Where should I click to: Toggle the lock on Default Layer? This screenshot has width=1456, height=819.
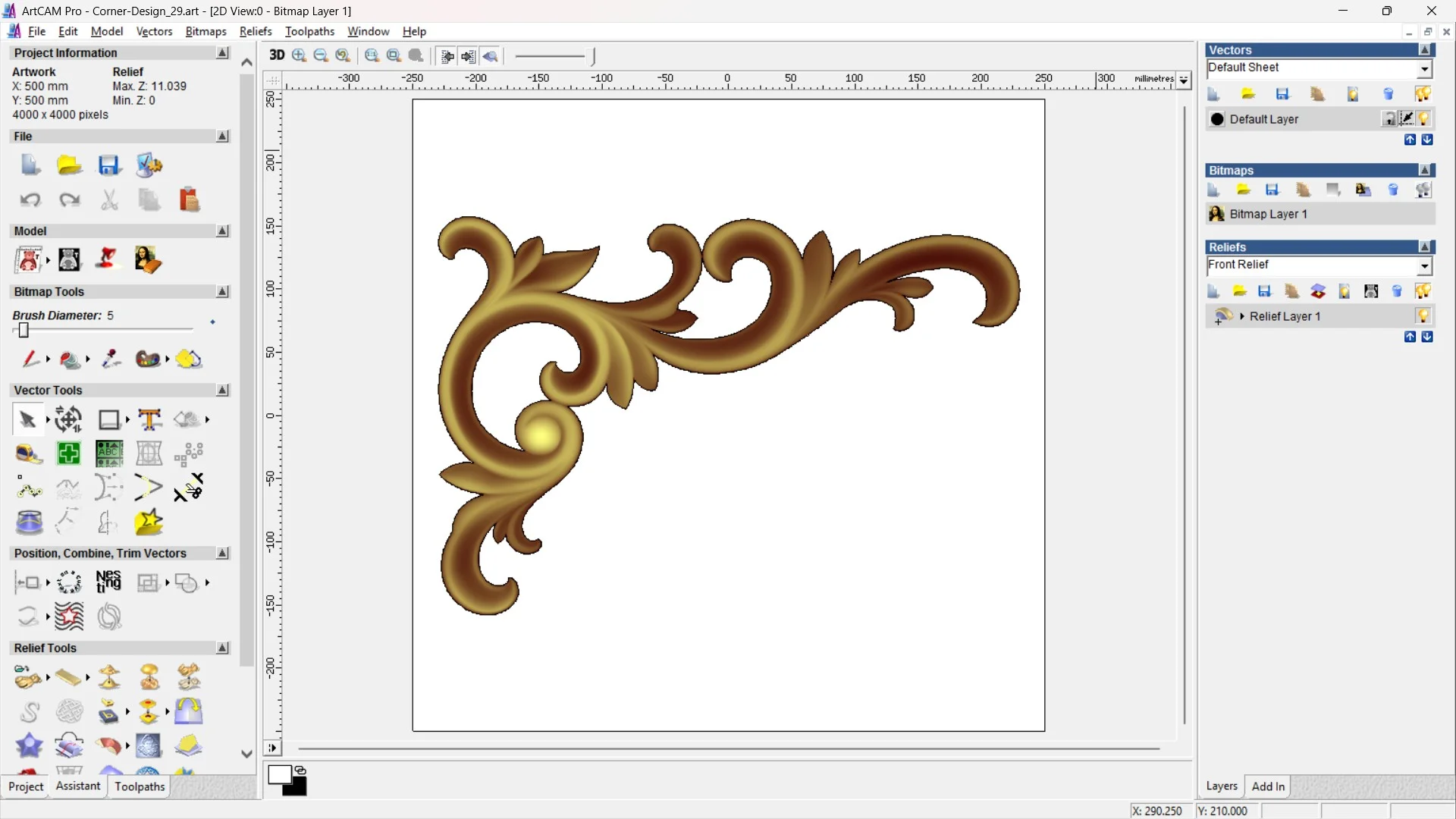click(x=1389, y=119)
